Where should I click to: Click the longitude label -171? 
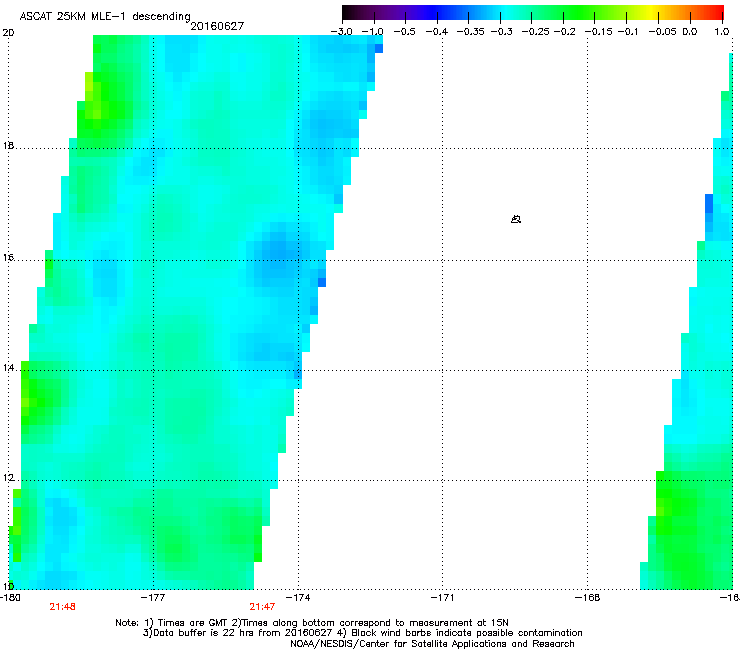[x=443, y=598]
